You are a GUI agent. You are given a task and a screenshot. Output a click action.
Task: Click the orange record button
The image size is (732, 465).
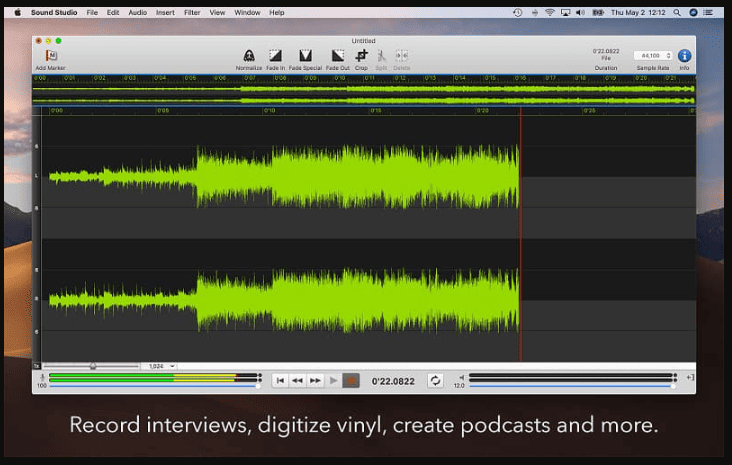(x=351, y=380)
